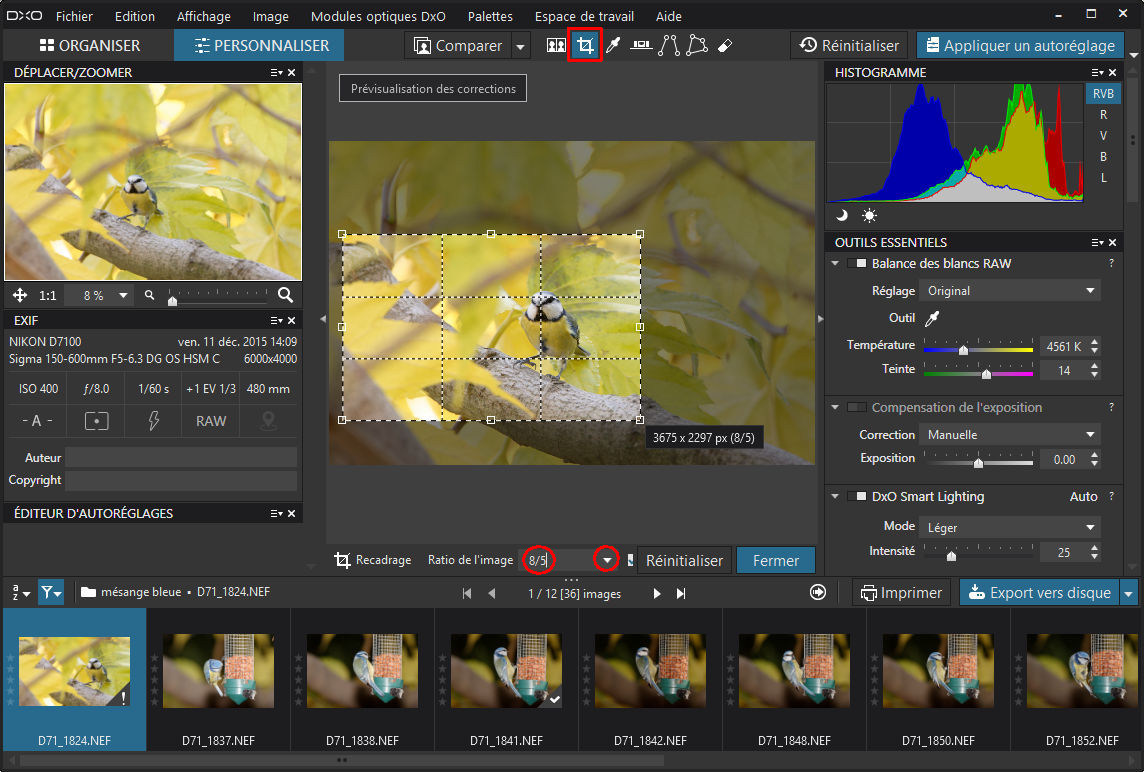
Task: Click the Comparer button
Action: (x=458, y=46)
